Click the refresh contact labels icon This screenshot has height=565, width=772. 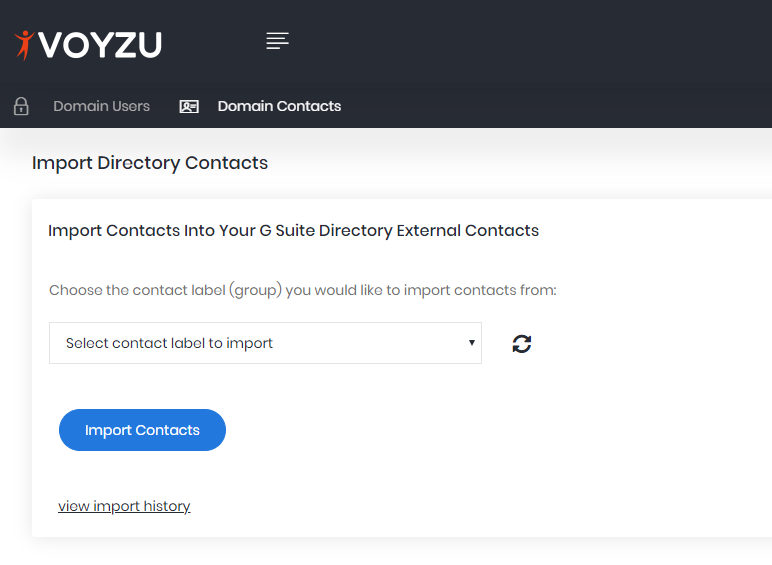click(521, 344)
